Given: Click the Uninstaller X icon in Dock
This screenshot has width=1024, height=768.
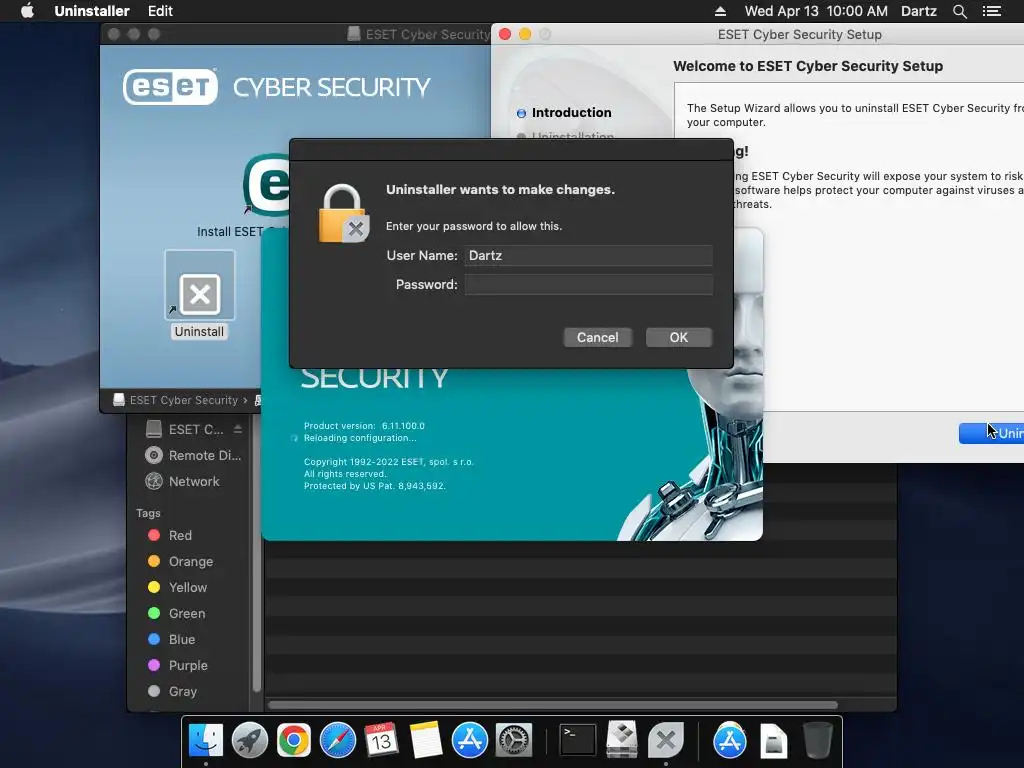Looking at the screenshot, I should click(665, 741).
